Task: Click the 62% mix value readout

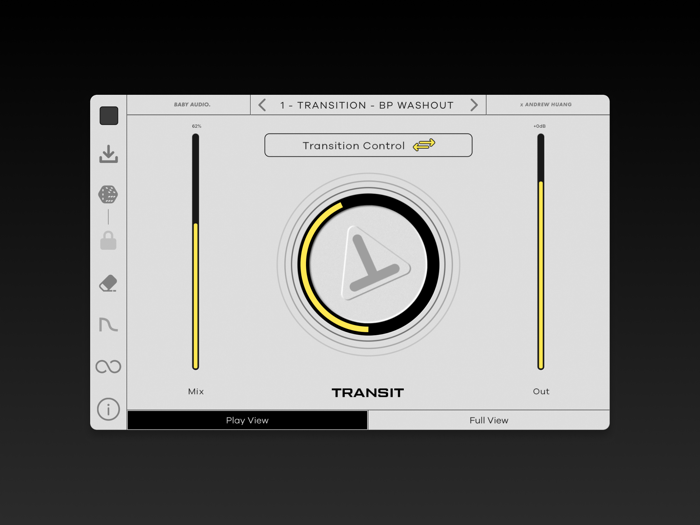Action: 196,126
